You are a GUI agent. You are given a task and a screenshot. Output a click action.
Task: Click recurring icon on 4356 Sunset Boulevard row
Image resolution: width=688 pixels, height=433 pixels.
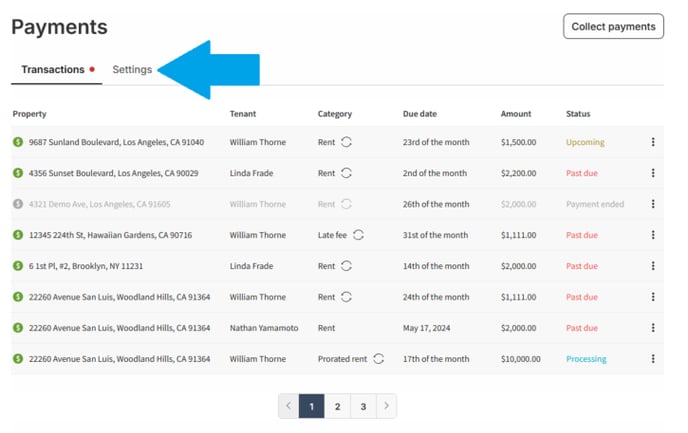pyautogui.click(x=346, y=173)
